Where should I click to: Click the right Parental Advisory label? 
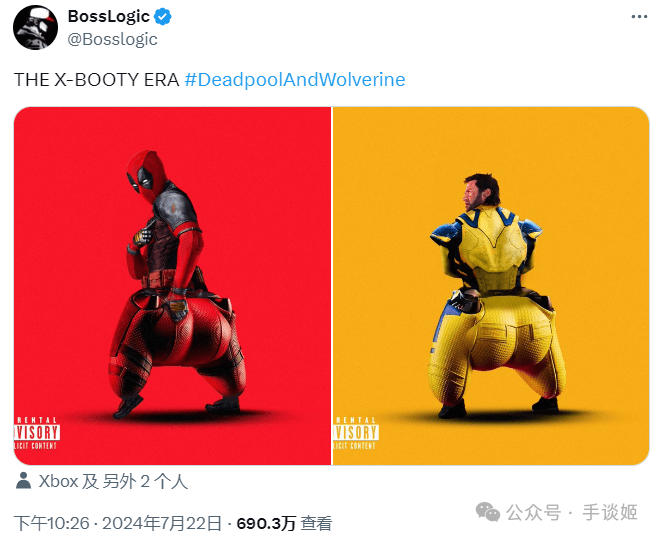[x=356, y=433]
